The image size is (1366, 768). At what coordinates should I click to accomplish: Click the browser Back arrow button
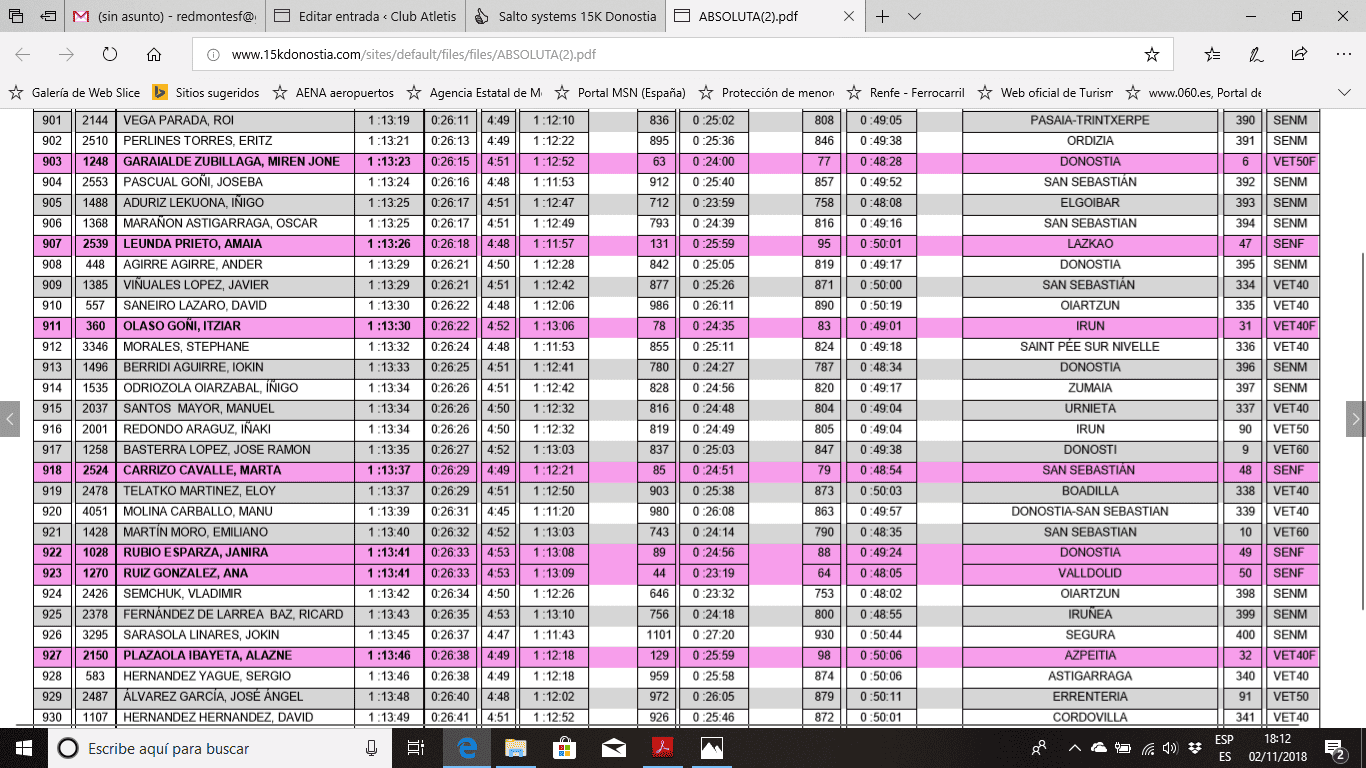coord(23,55)
